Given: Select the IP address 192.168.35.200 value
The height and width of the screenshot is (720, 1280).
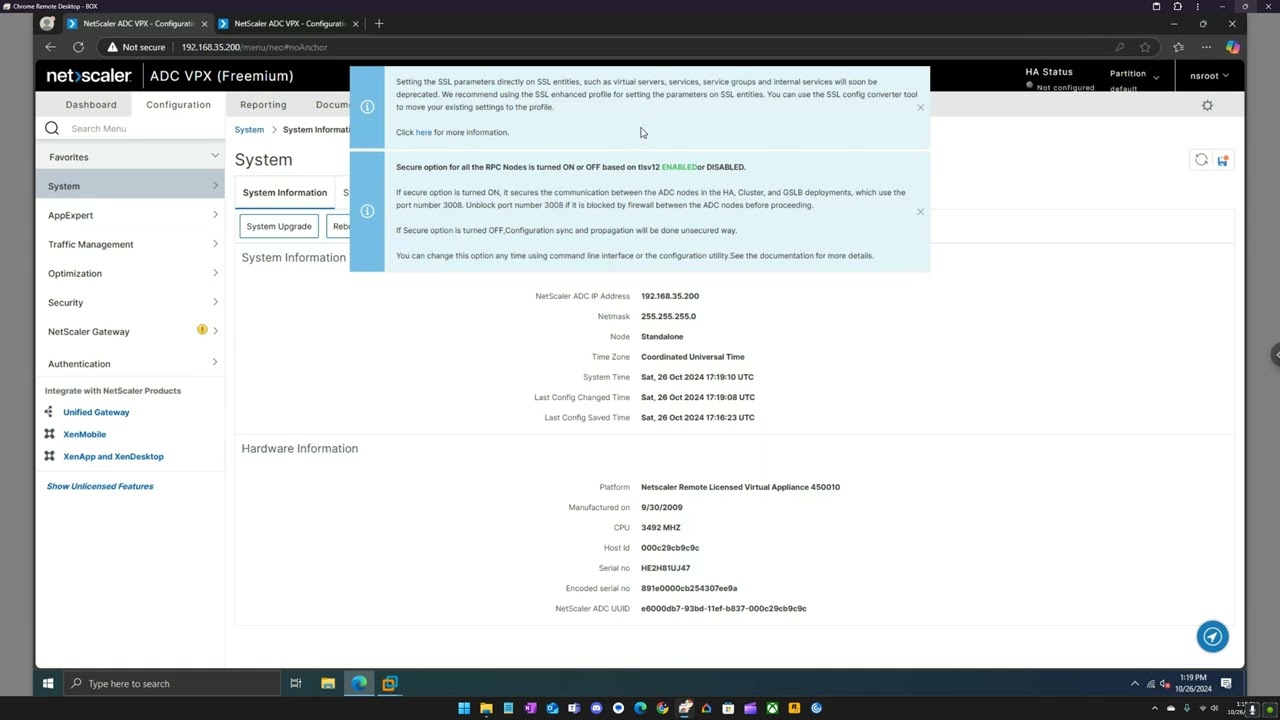Looking at the screenshot, I should pyautogui.click(x=670, y=296).
